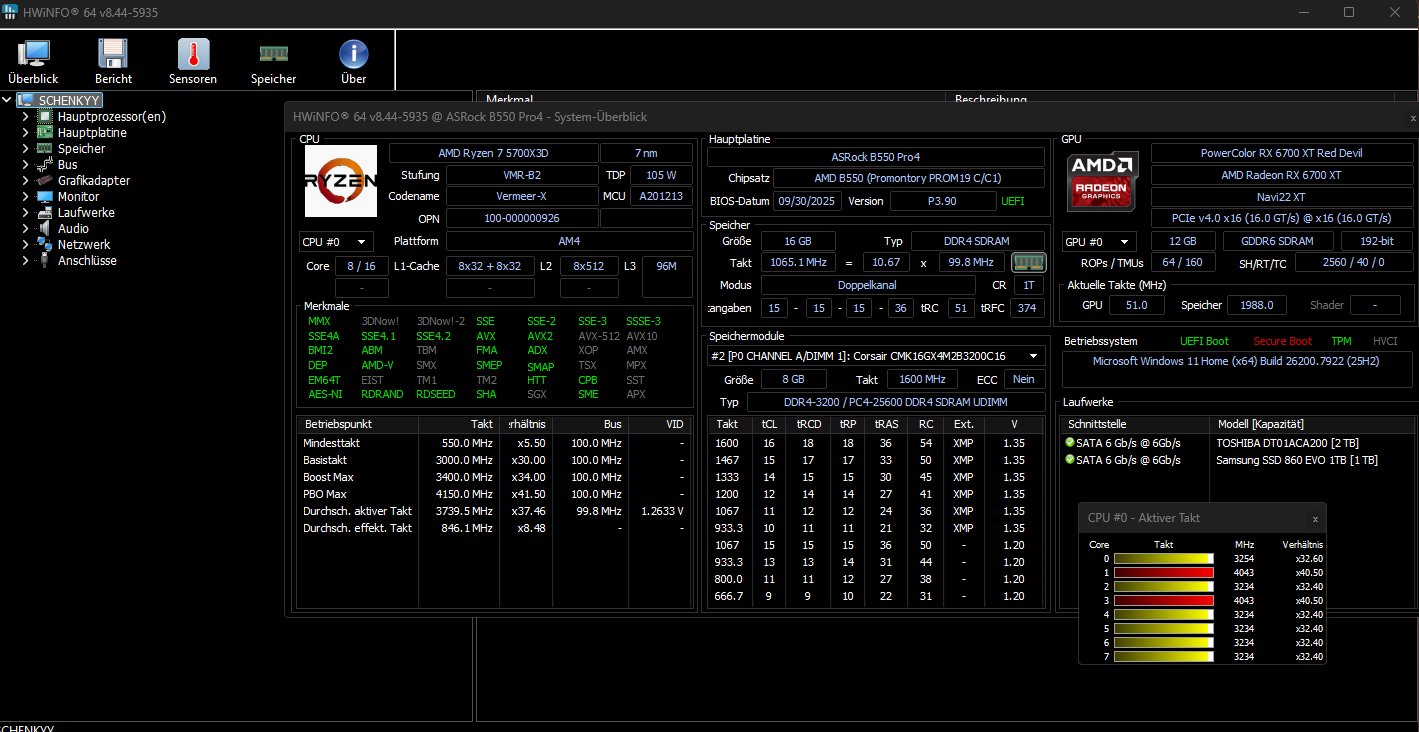Expand the Laufwerke tree node
1419x732 pixels.
point(26,212)
